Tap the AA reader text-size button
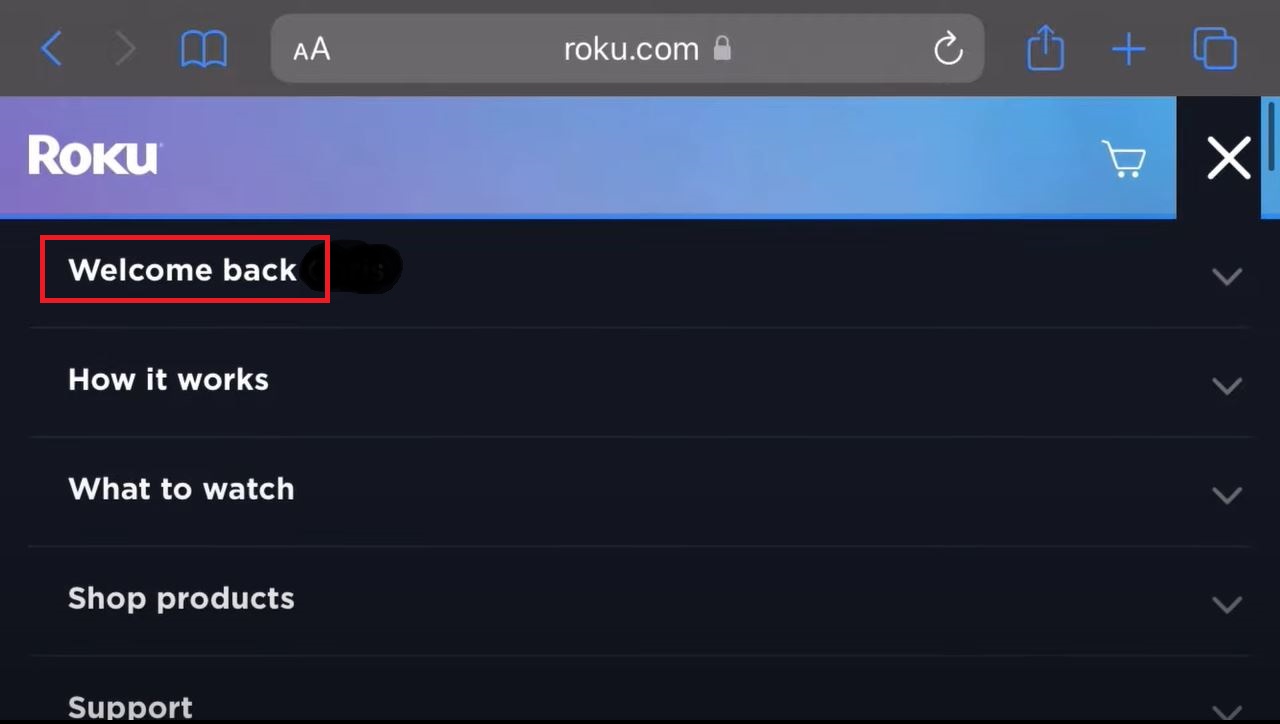The height and width of the screenshot is (724, 1280). point(312,49)
